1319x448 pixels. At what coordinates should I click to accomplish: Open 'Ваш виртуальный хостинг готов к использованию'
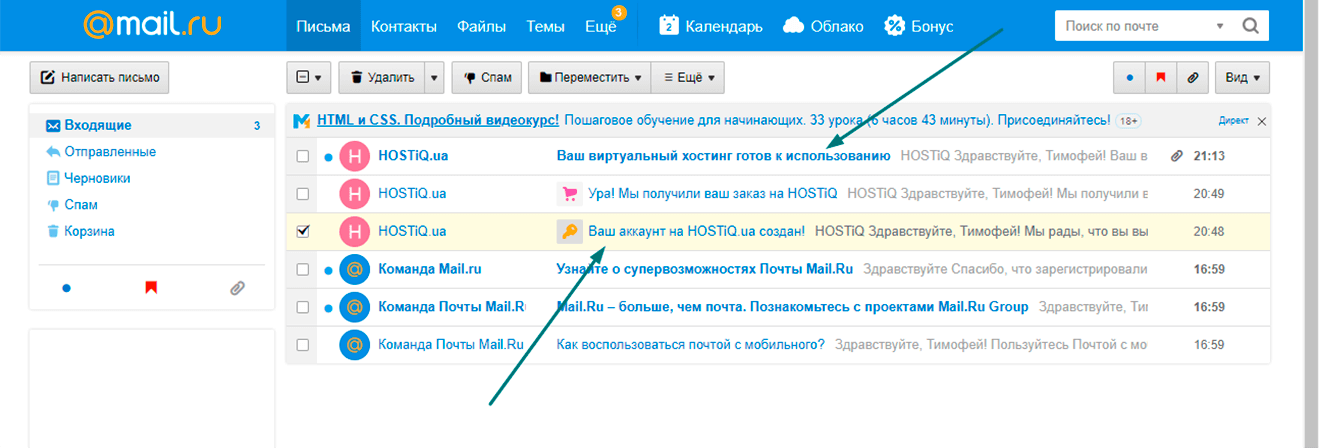coord(723,156)
